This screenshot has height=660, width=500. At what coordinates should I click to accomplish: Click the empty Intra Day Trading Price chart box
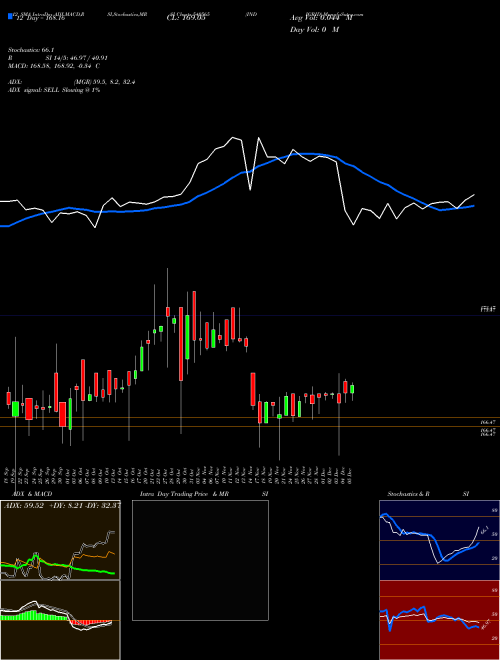click(200, 560)
